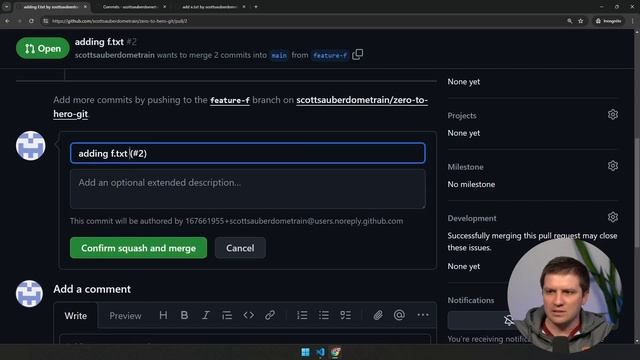Open Visual Studio Code from taskbar
The width and height of the screenshot is (640, 360).
click(320, 352)
